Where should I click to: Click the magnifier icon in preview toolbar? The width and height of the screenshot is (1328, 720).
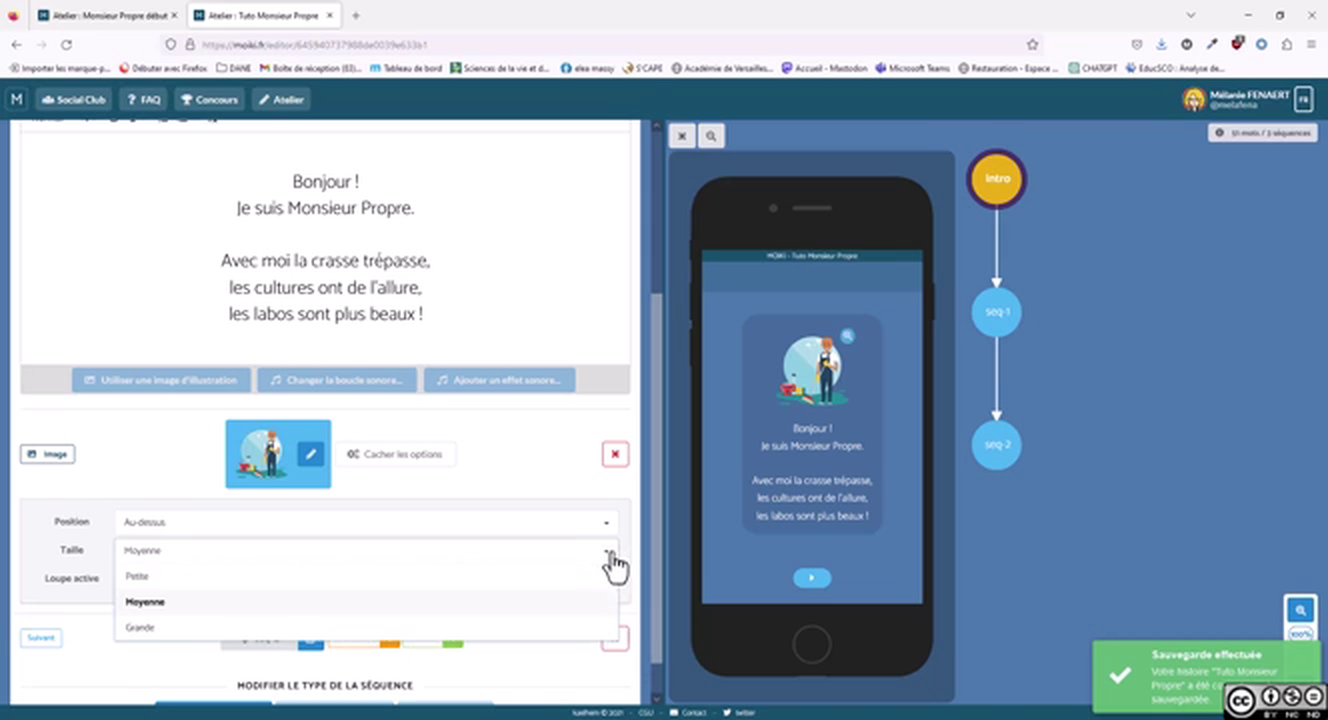click(x=711, y=136)
